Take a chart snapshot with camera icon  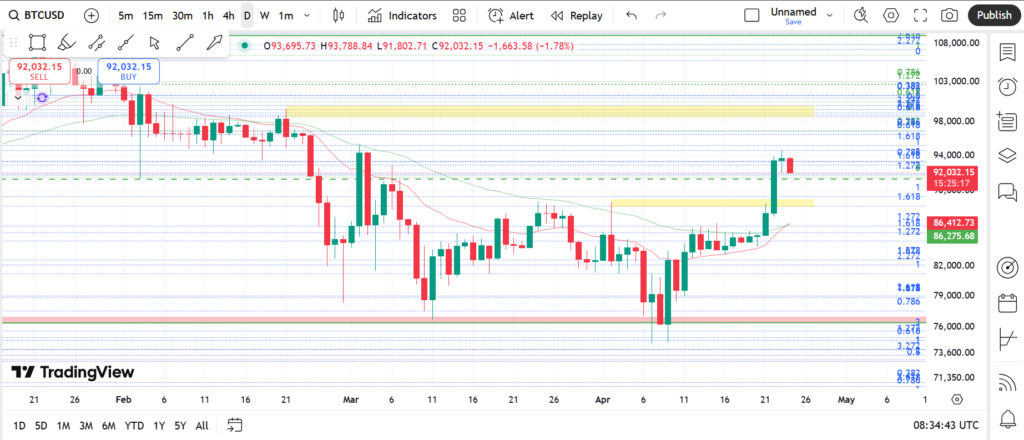[950, 15]
